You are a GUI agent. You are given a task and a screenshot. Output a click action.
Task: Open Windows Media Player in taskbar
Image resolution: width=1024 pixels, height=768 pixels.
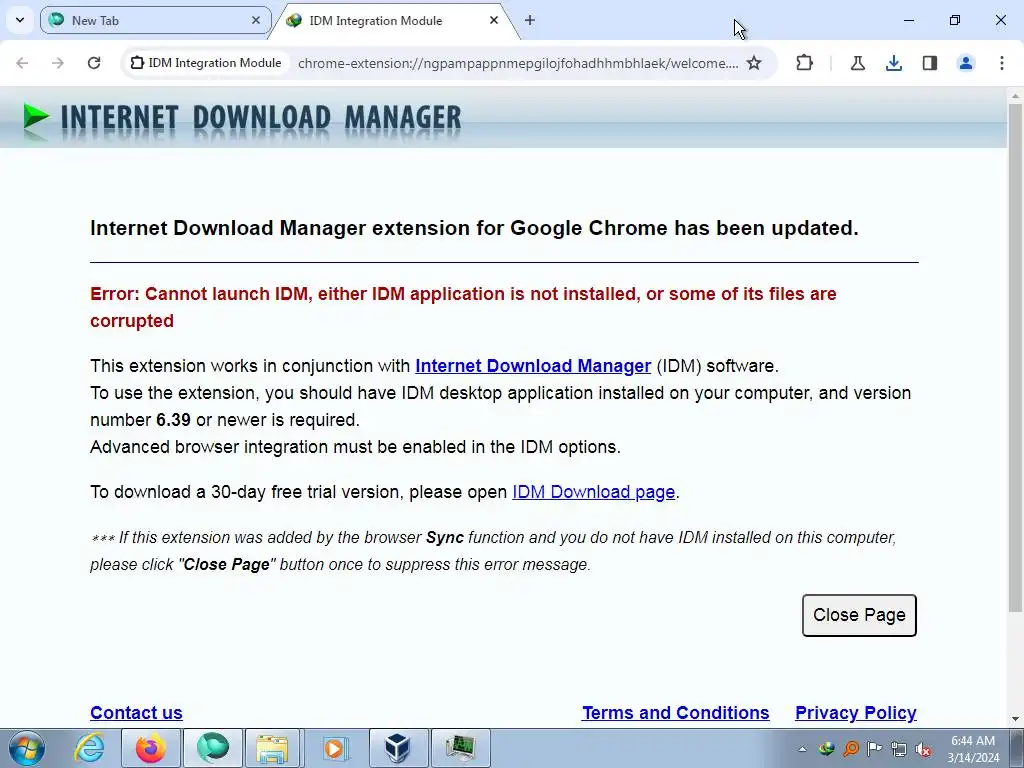[335, 748]
